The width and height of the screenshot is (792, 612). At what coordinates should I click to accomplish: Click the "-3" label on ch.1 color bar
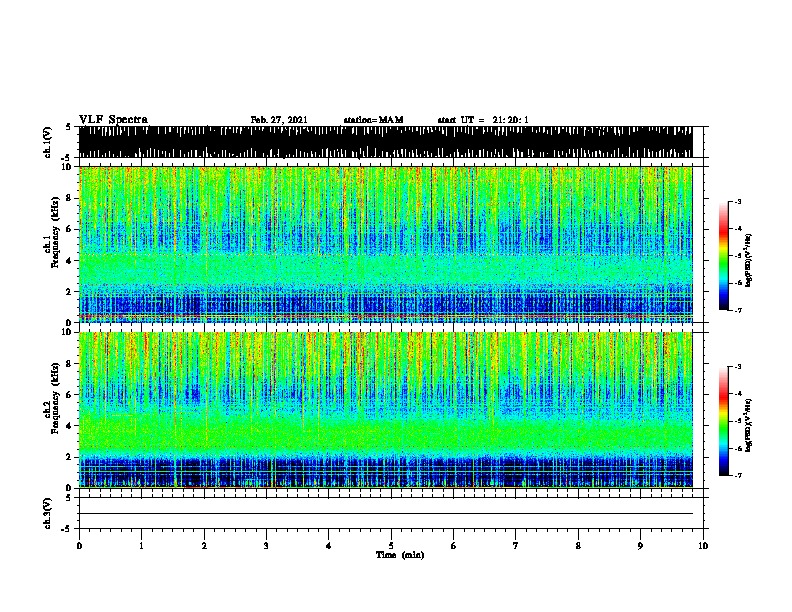tap(737, 202)
